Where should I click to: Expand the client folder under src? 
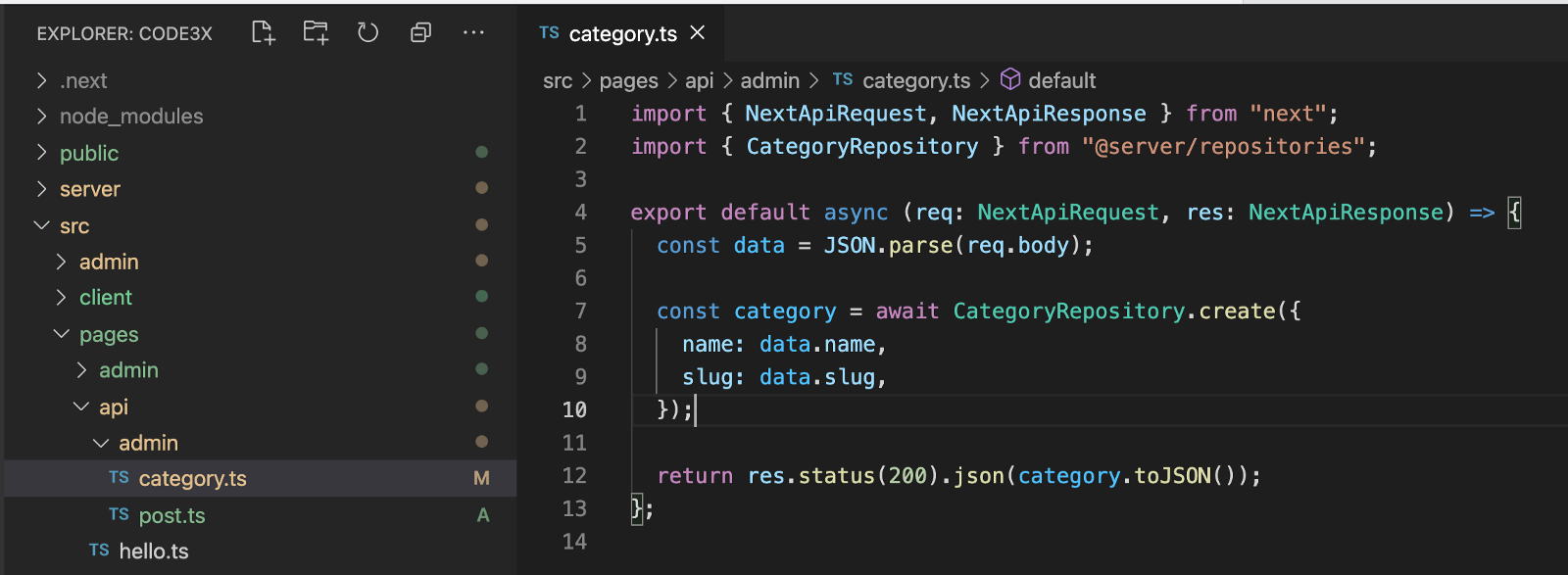click(x=62, y=298)
